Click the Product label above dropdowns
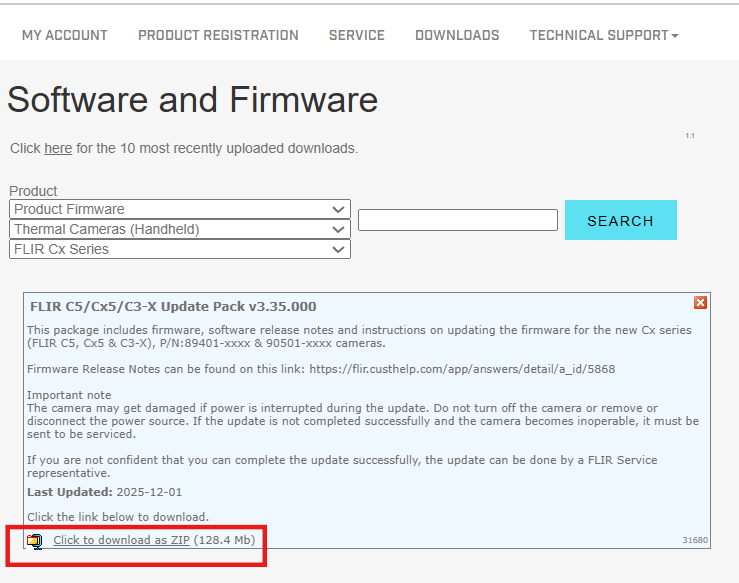The height and width of the screenshot is (583, 739). 33,191
